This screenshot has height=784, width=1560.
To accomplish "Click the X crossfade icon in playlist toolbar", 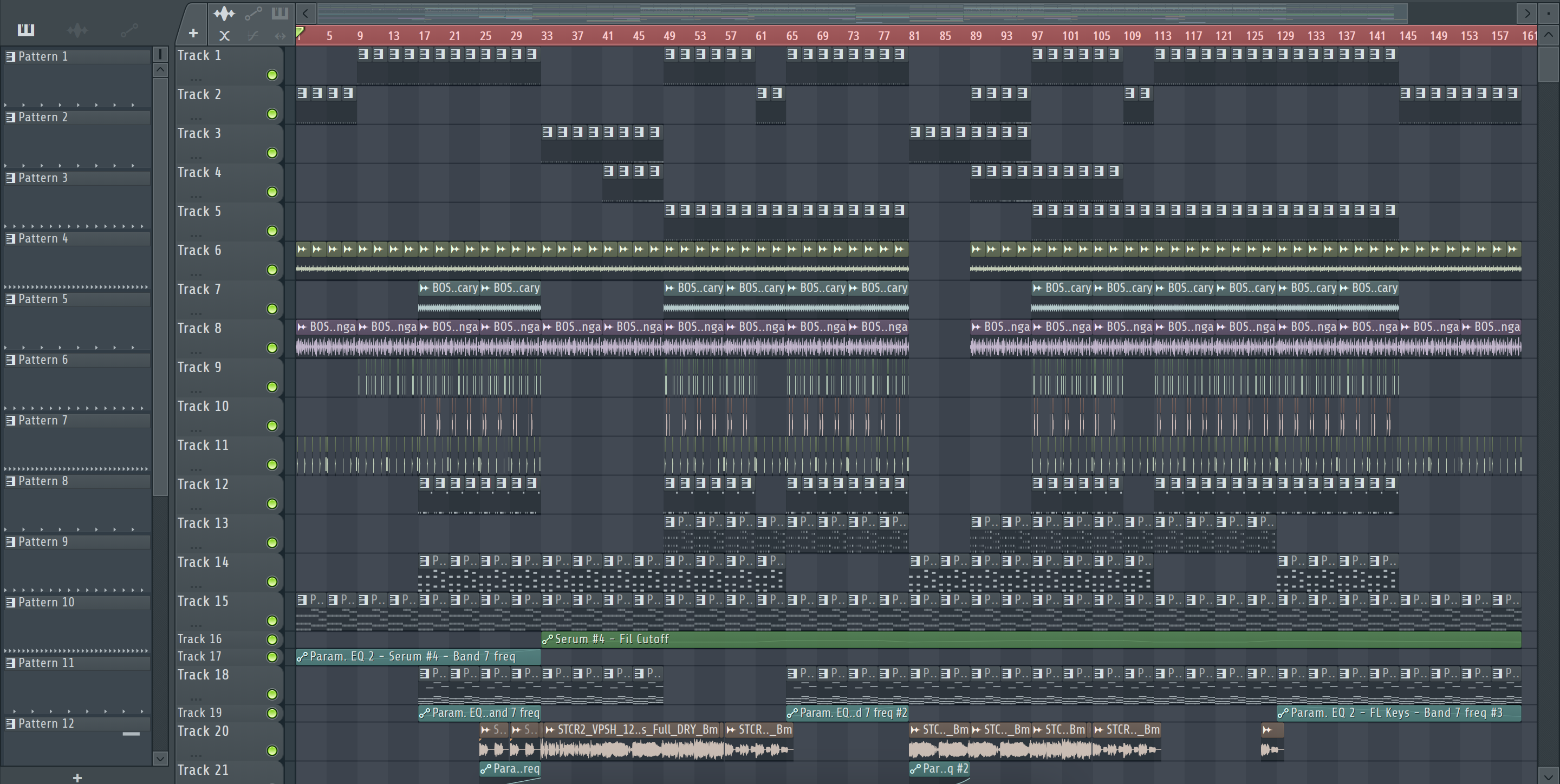I will click(224, 36).
